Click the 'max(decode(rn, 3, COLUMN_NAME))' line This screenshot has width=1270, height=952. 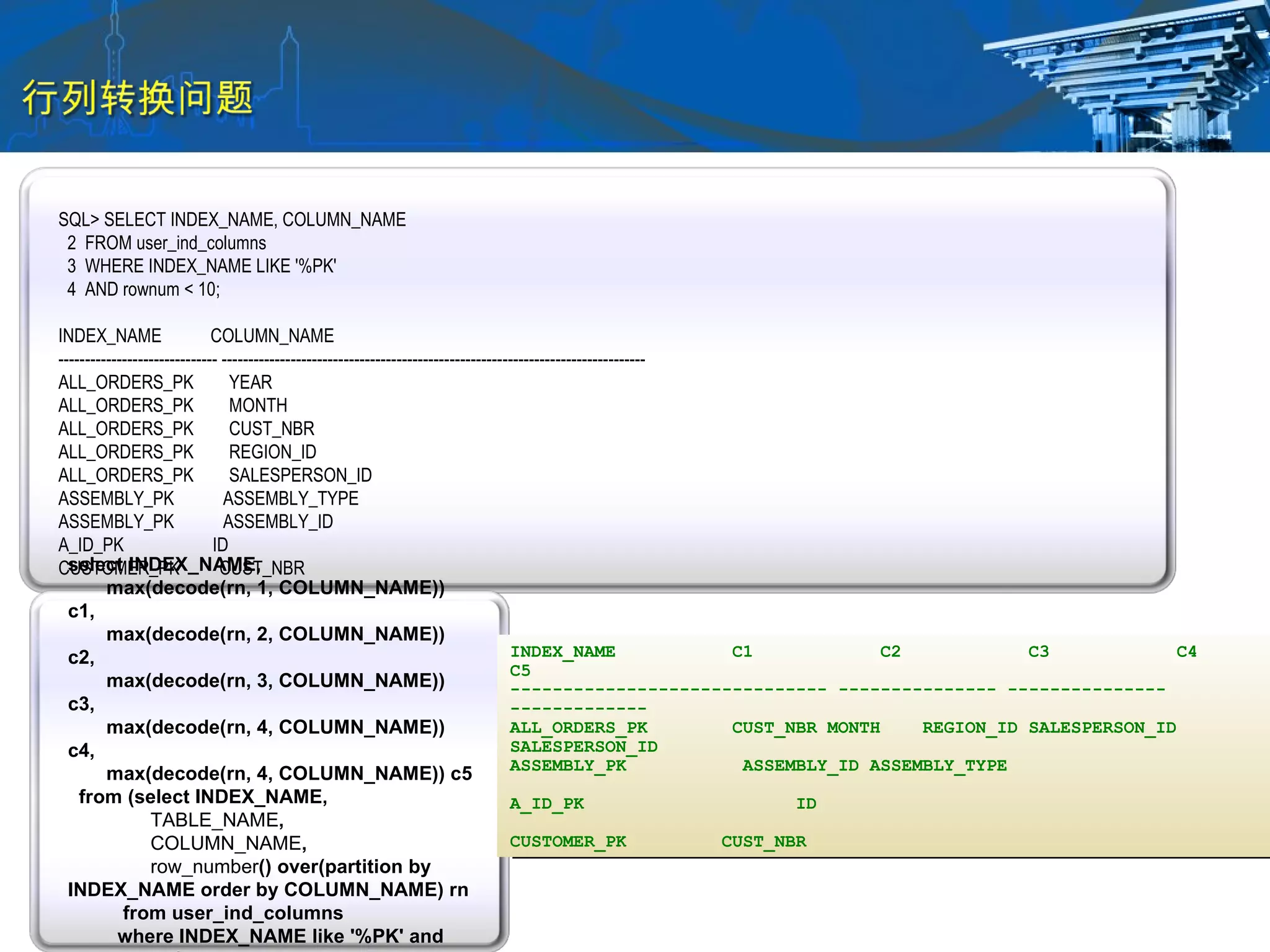[x=275, y=681]
